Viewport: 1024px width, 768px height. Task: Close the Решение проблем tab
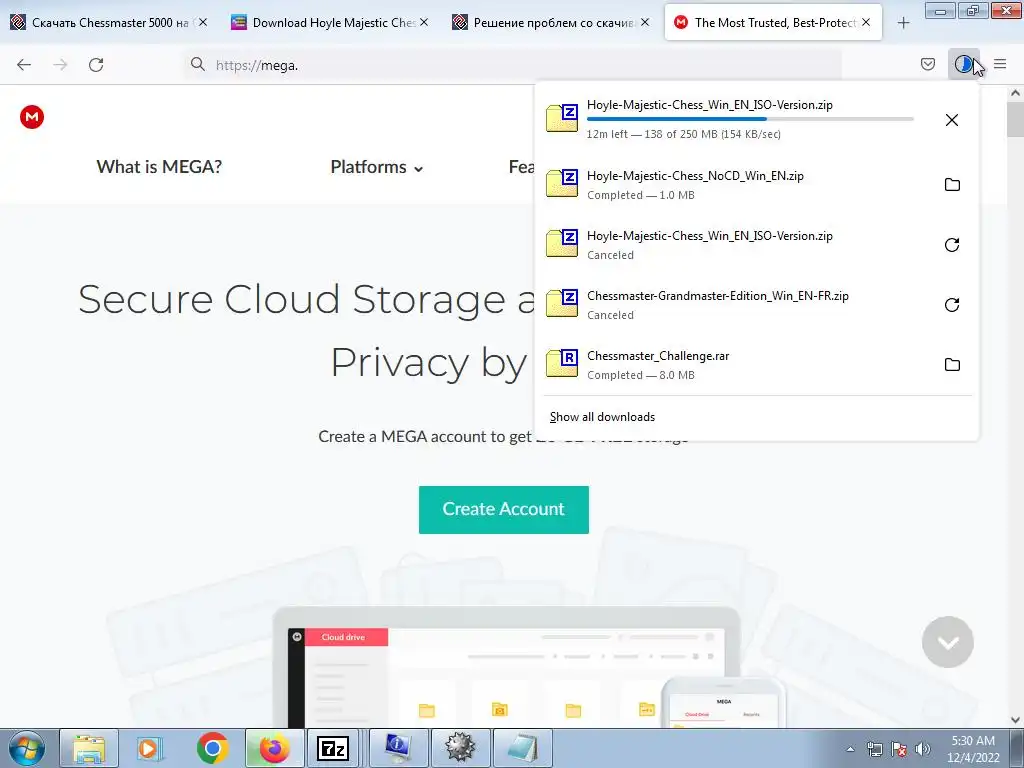pyautogui.click(x=645, y=22)
